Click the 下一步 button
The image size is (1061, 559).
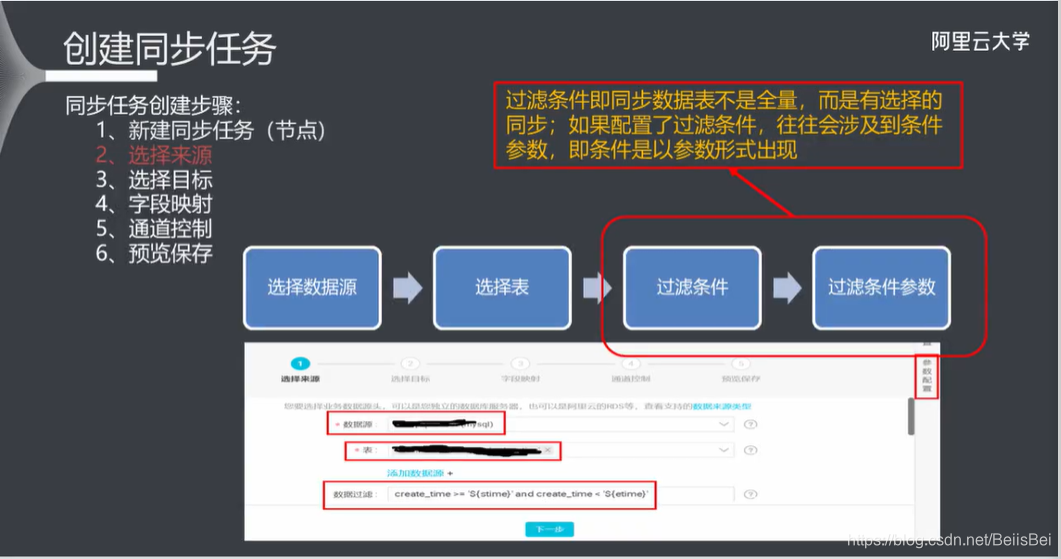(x=549, y=529)
